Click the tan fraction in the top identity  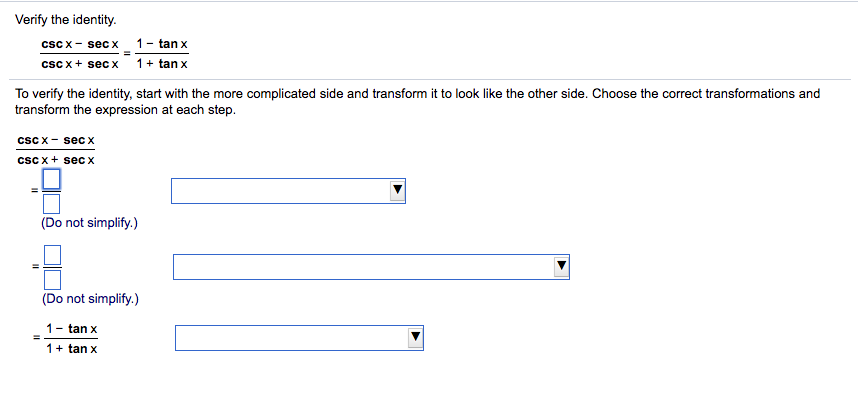pos(162,54)
